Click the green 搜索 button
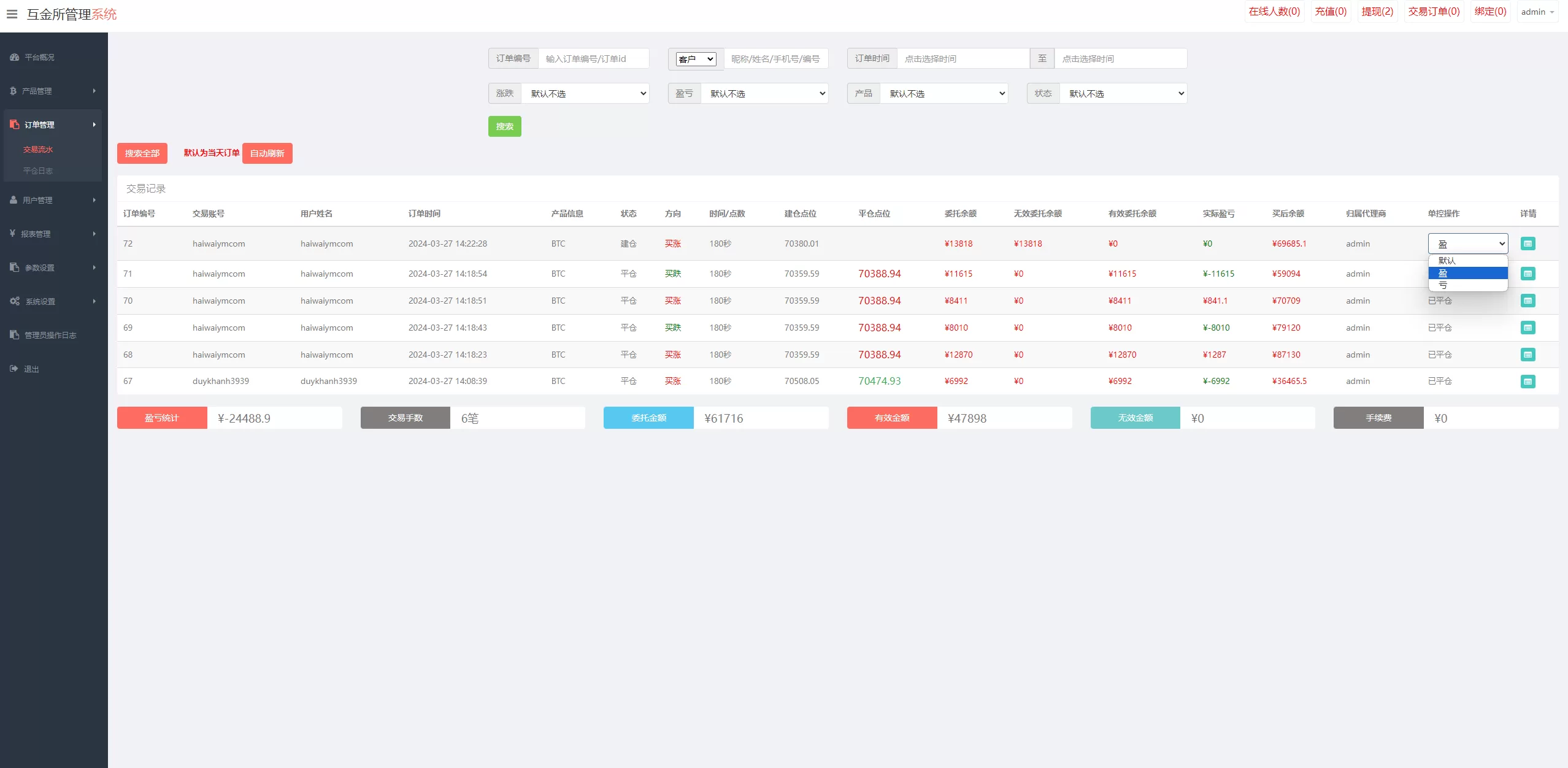Image resolution: width=1568 pixels, height=768 pixels. (x=504, y=126)
